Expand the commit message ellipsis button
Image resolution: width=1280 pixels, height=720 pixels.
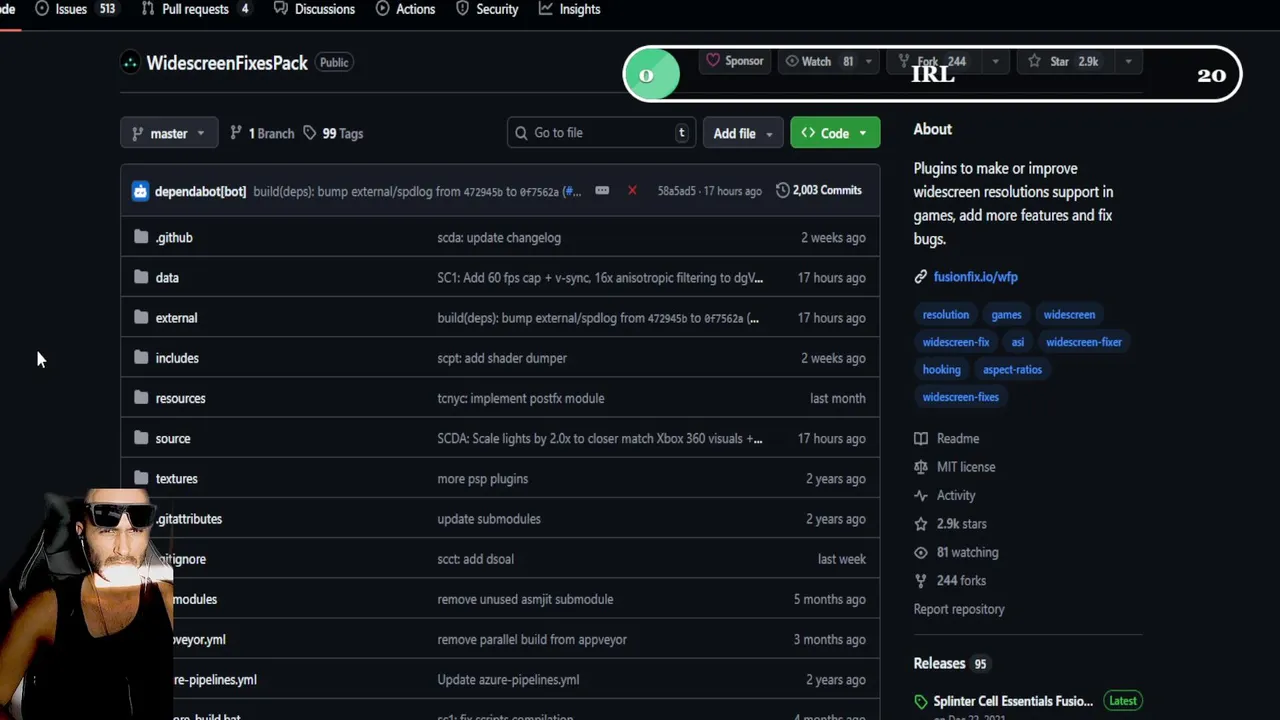coord(602,190)
